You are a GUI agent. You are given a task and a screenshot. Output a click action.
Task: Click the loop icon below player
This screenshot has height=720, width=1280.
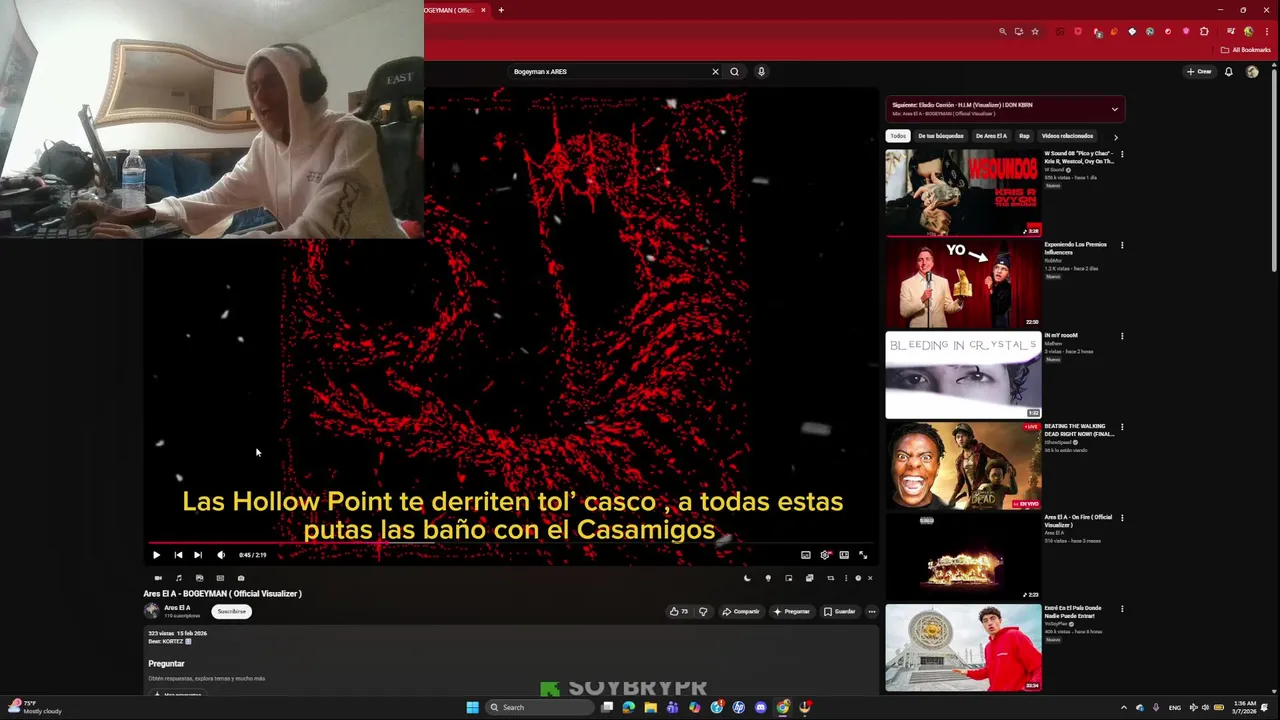pos(830,578)
